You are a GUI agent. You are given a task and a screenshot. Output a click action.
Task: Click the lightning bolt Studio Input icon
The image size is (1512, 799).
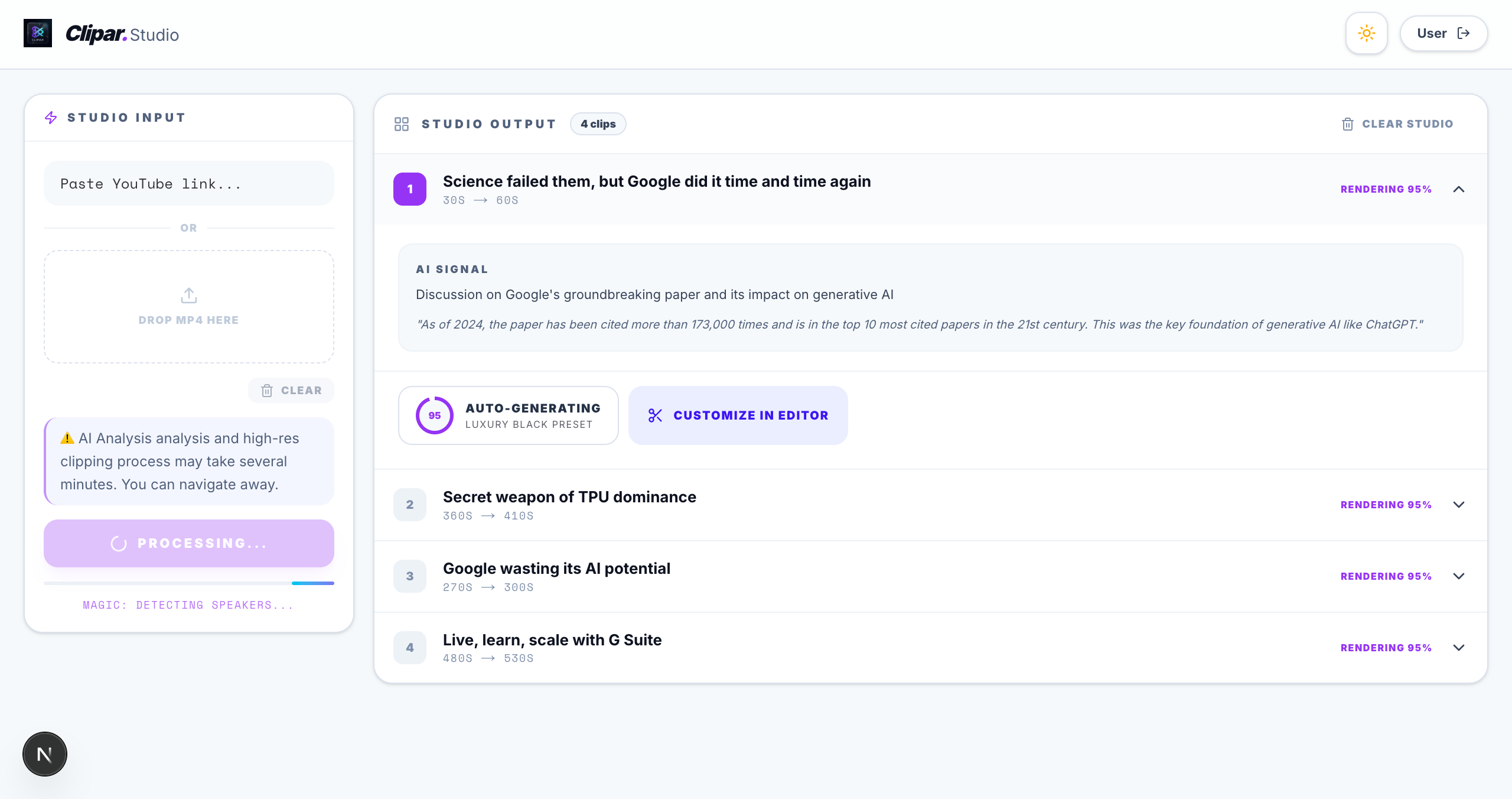51,118
